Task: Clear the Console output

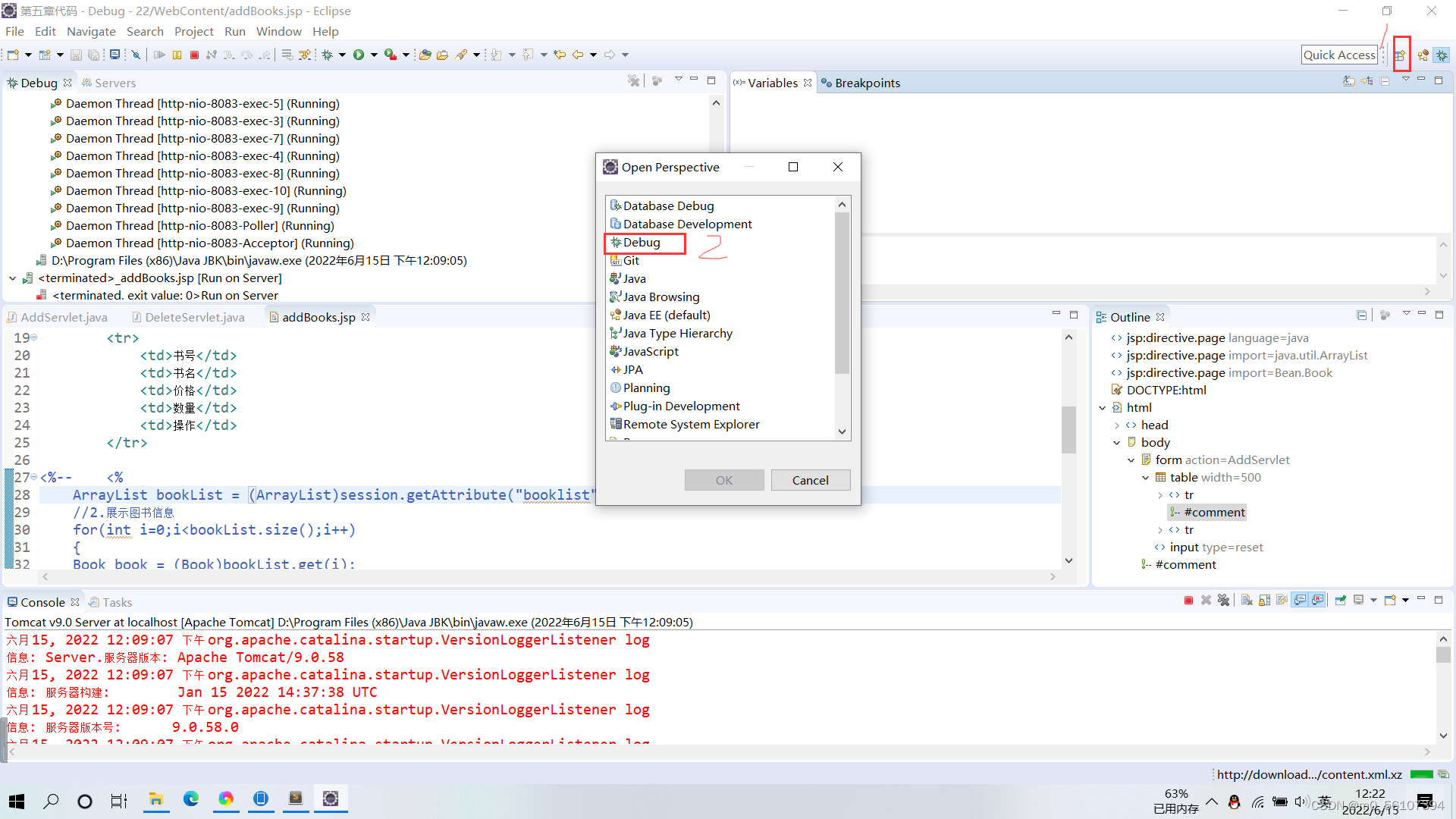Action: (1247, 600)
